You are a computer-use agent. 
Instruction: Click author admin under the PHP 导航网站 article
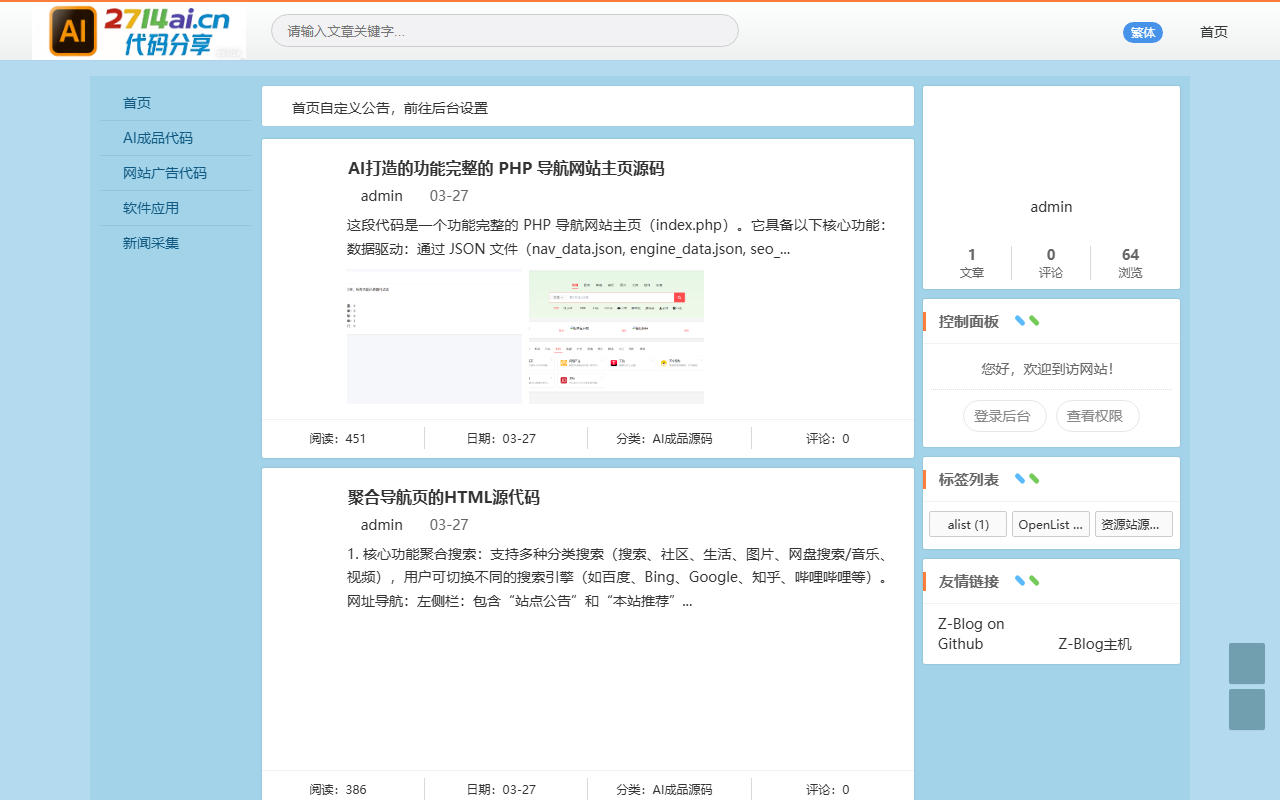pyautogui.click(x=382, y=196)
